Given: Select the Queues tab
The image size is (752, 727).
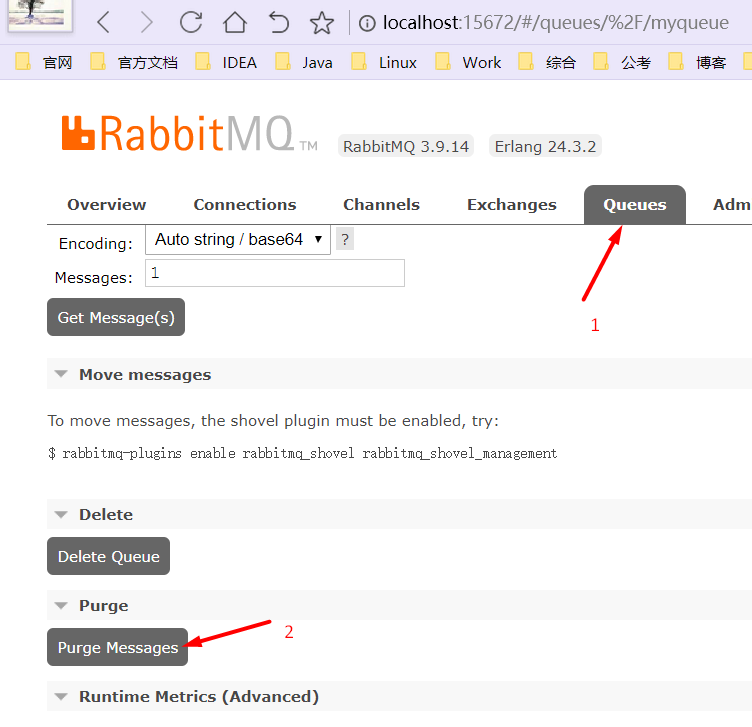Looking at the screenshot, I should pos(634,205).
